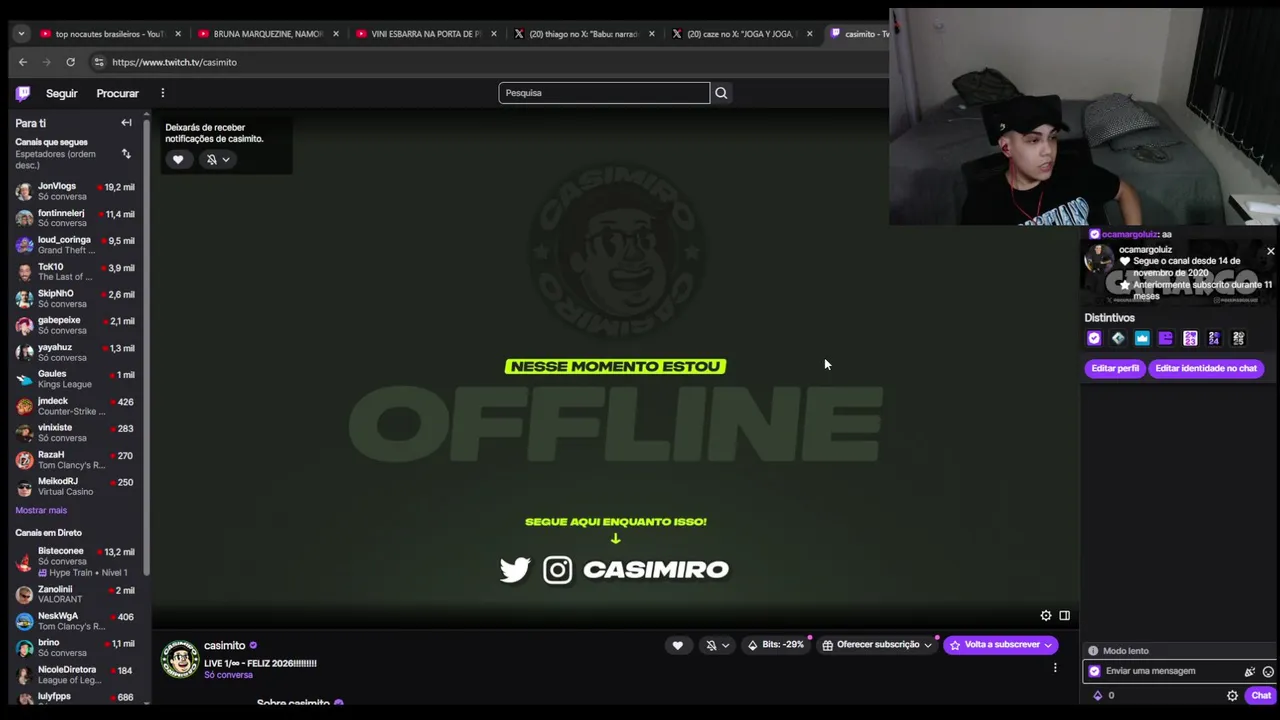
Task: Open Bisteconee live channel
Action: click(75, 561)
